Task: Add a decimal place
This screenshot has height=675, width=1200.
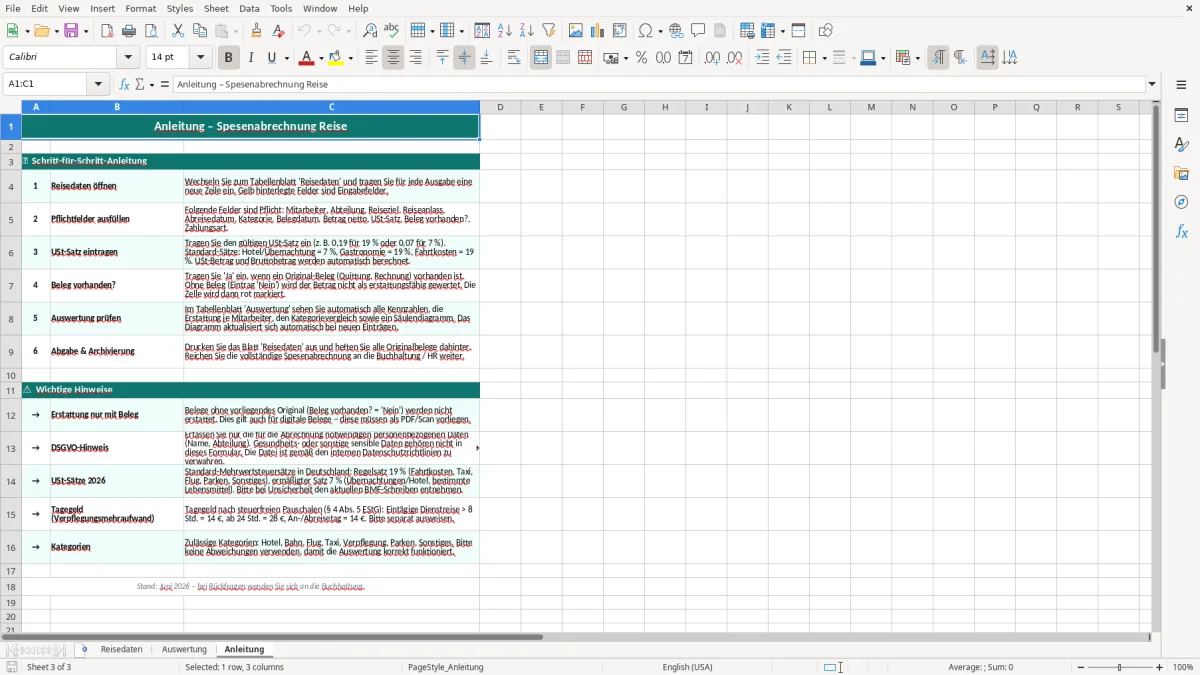Action: [713, 58]
